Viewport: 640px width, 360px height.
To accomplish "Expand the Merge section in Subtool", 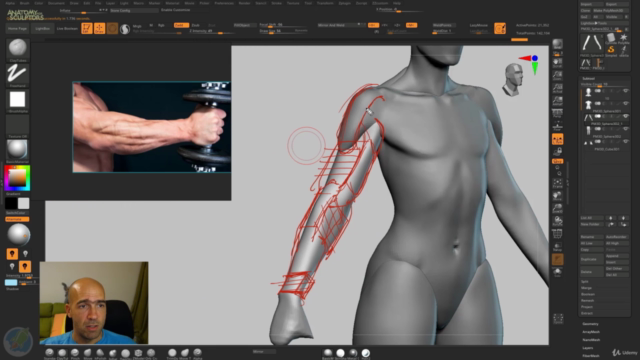I will (x=586, y=288).
